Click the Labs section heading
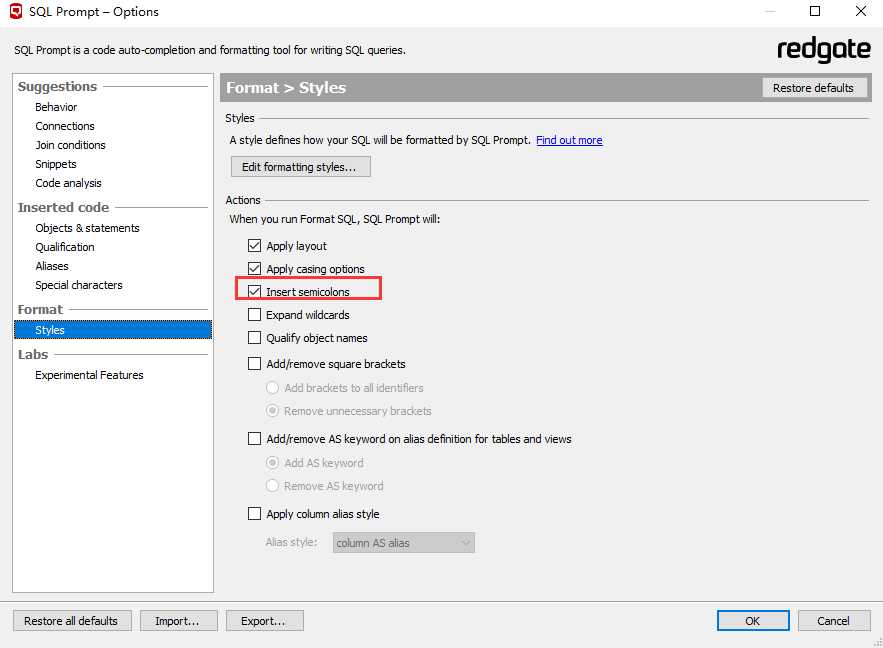The image size is (883, 648). tap(33, 354)
